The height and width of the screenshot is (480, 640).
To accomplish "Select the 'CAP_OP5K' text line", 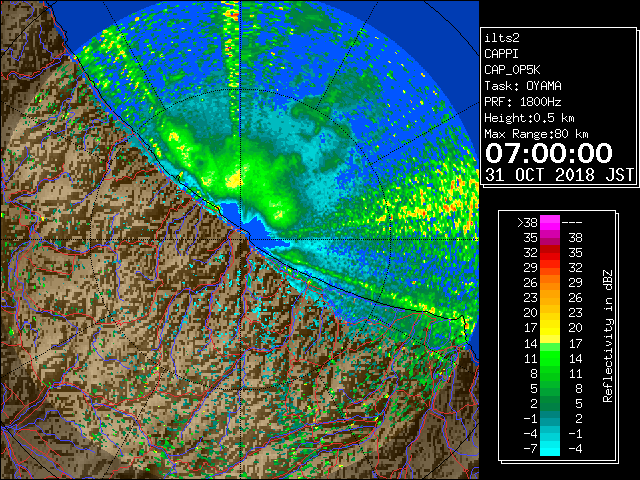I will [x=512, y=70].
